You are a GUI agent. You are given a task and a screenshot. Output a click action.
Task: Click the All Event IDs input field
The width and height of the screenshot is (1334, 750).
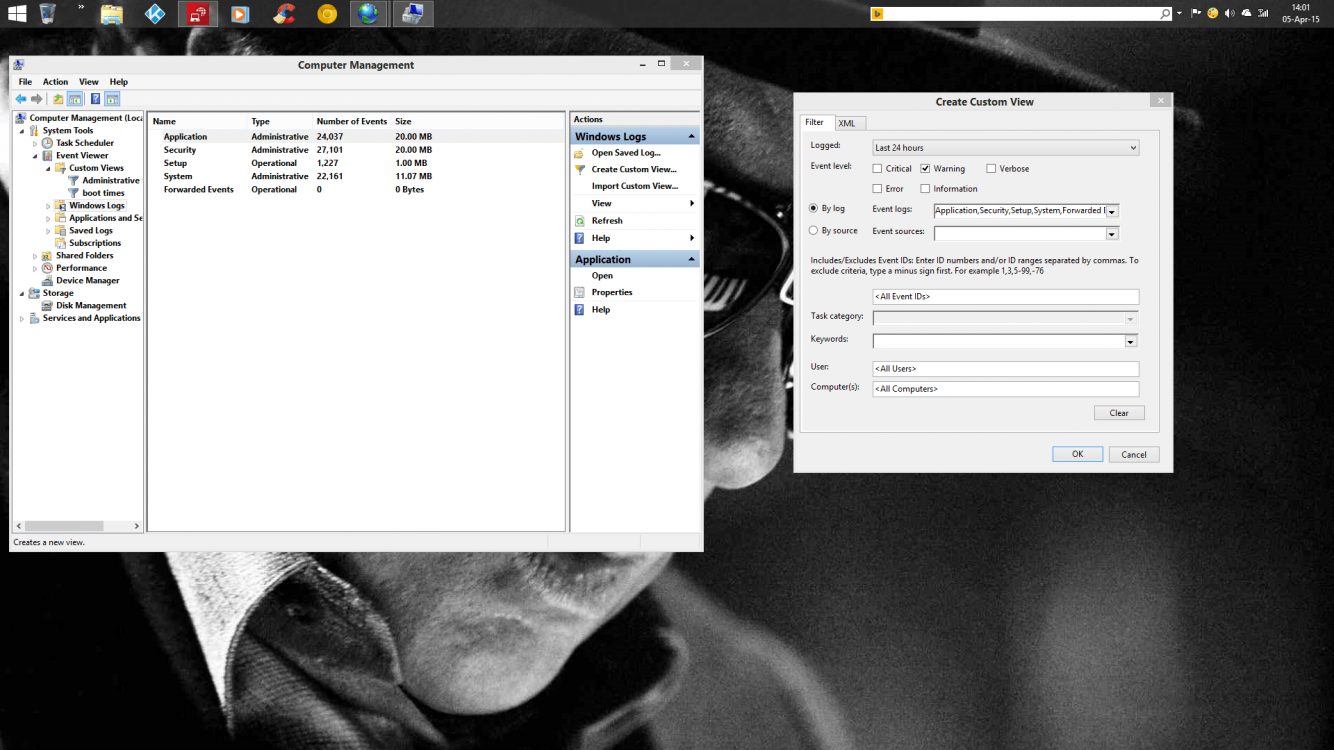click(x=1006, y=297)
